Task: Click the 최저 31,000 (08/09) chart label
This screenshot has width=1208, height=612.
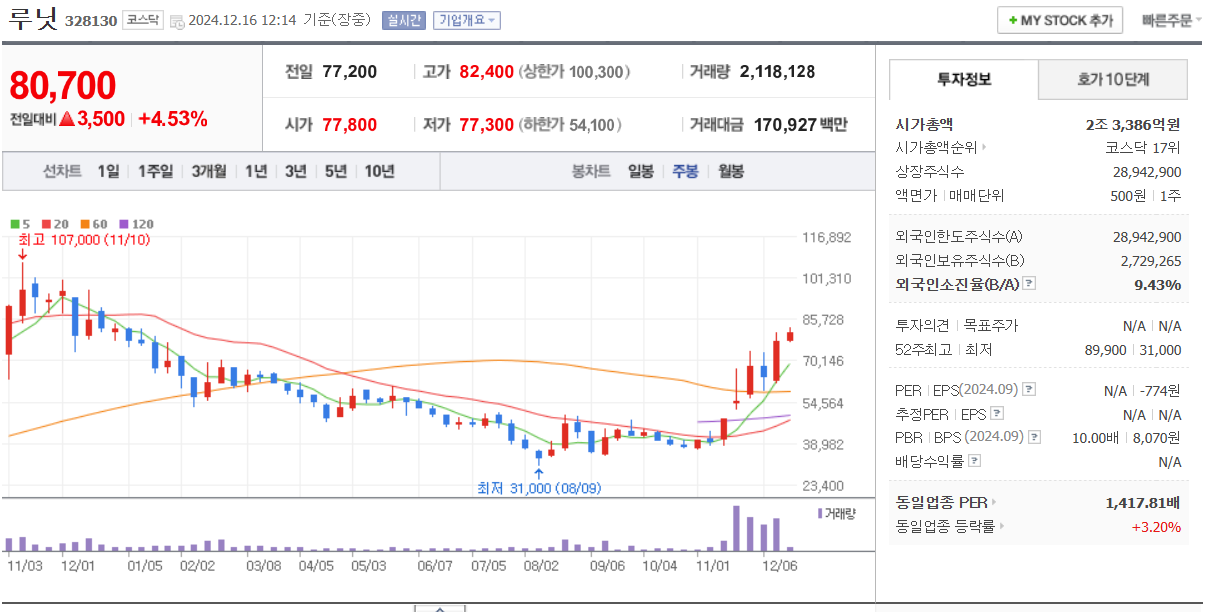Action: coord(539,488)
